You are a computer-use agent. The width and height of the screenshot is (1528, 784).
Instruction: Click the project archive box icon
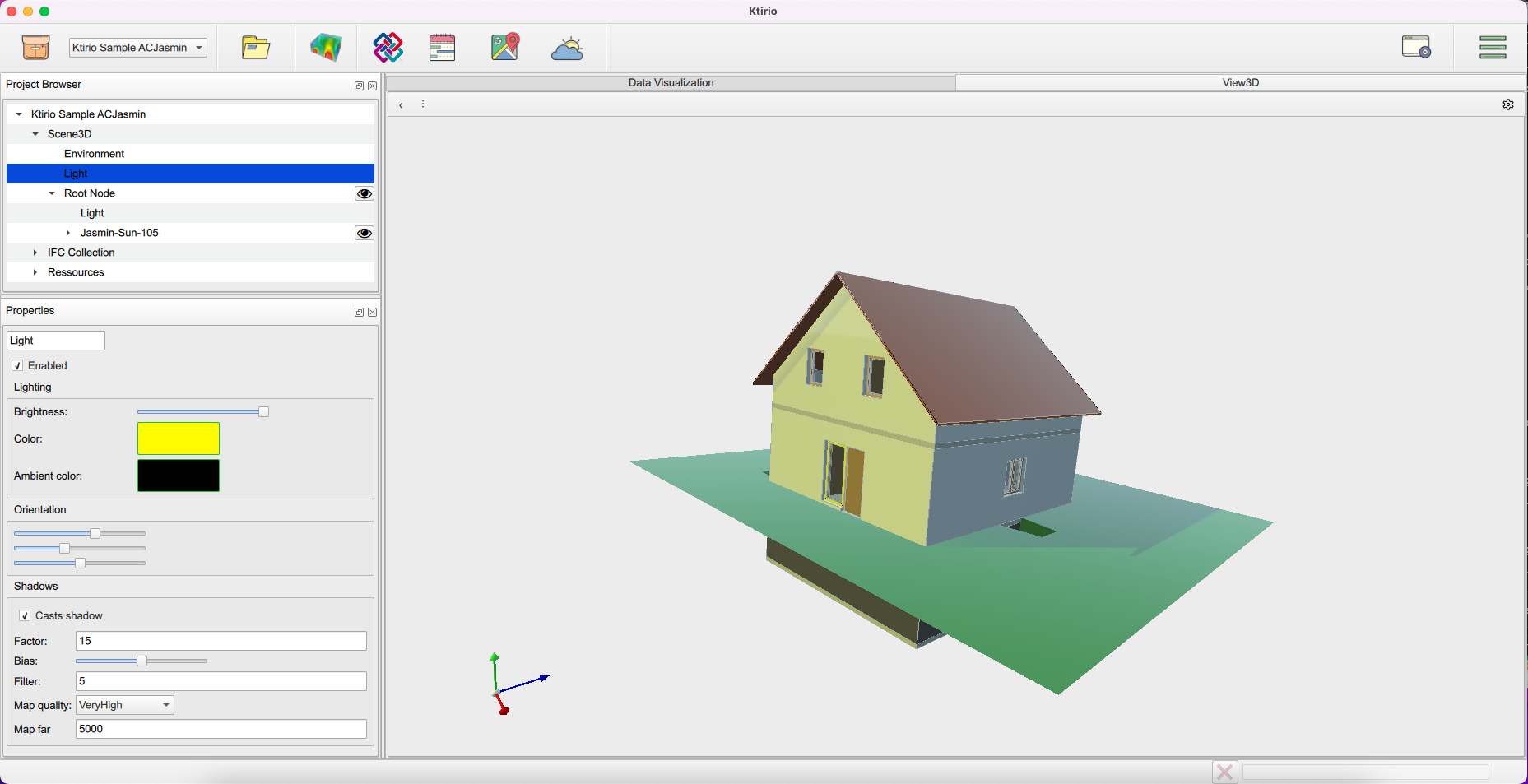[x=35, y=48]
